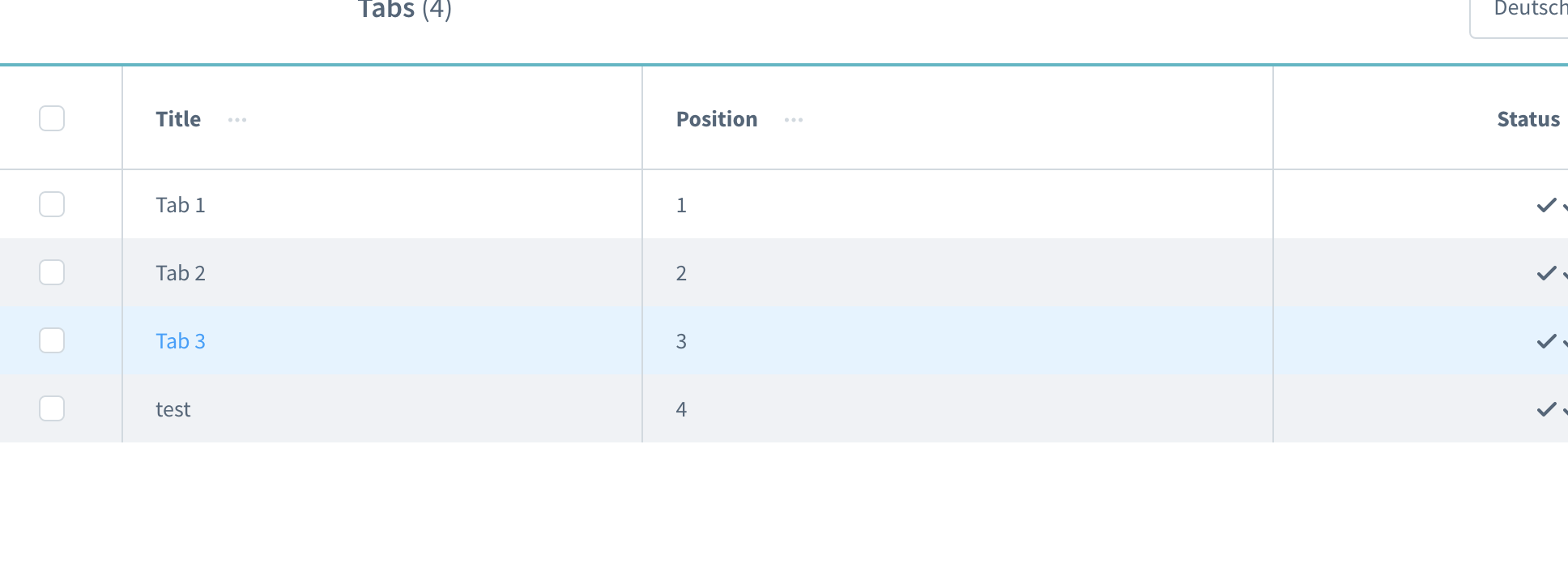
Task: Click the Status column header
Action: tap(1528, 119)
